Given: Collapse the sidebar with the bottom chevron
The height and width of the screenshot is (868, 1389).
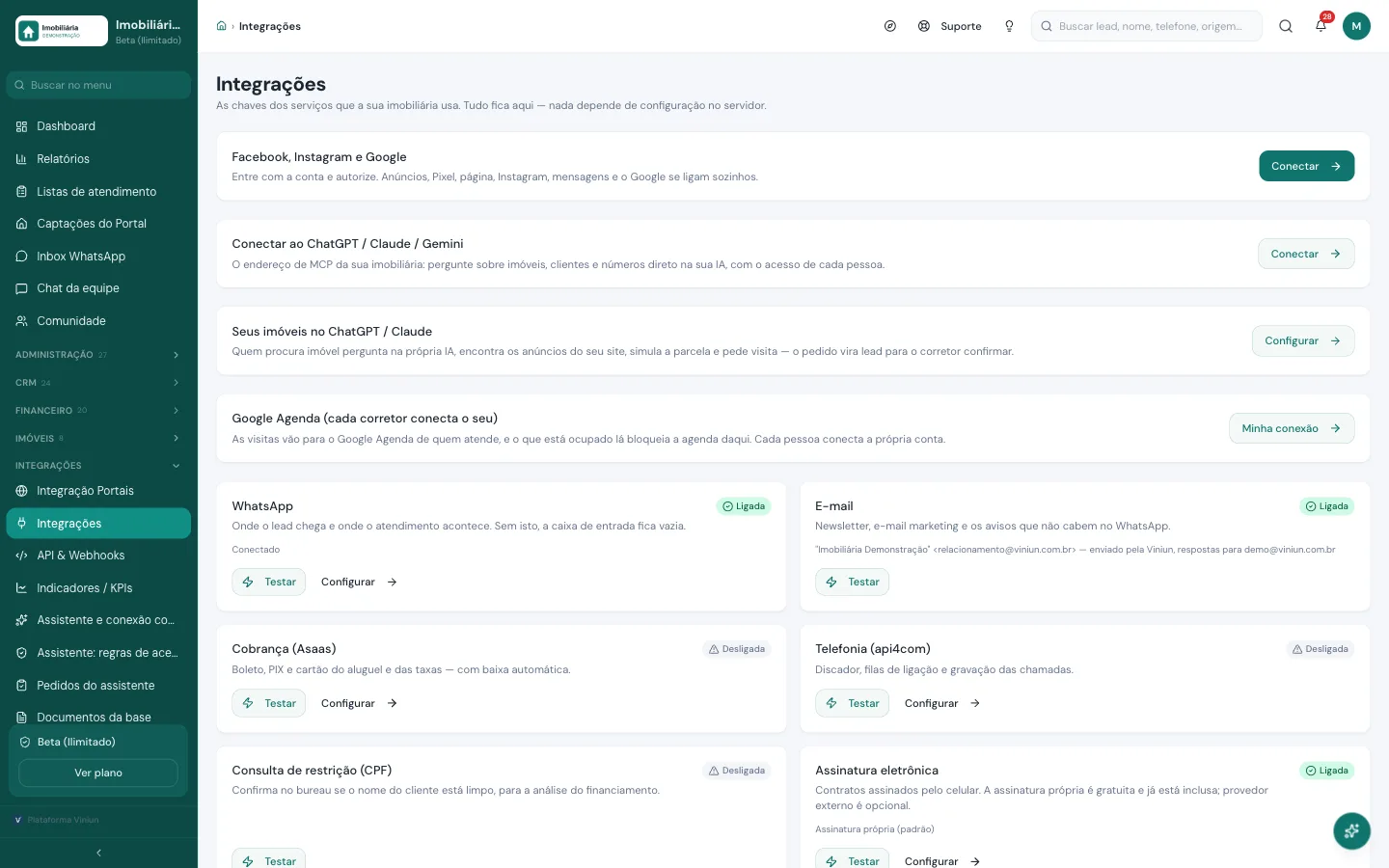Looking at the screenshot, I should click(x=98, y=853).
